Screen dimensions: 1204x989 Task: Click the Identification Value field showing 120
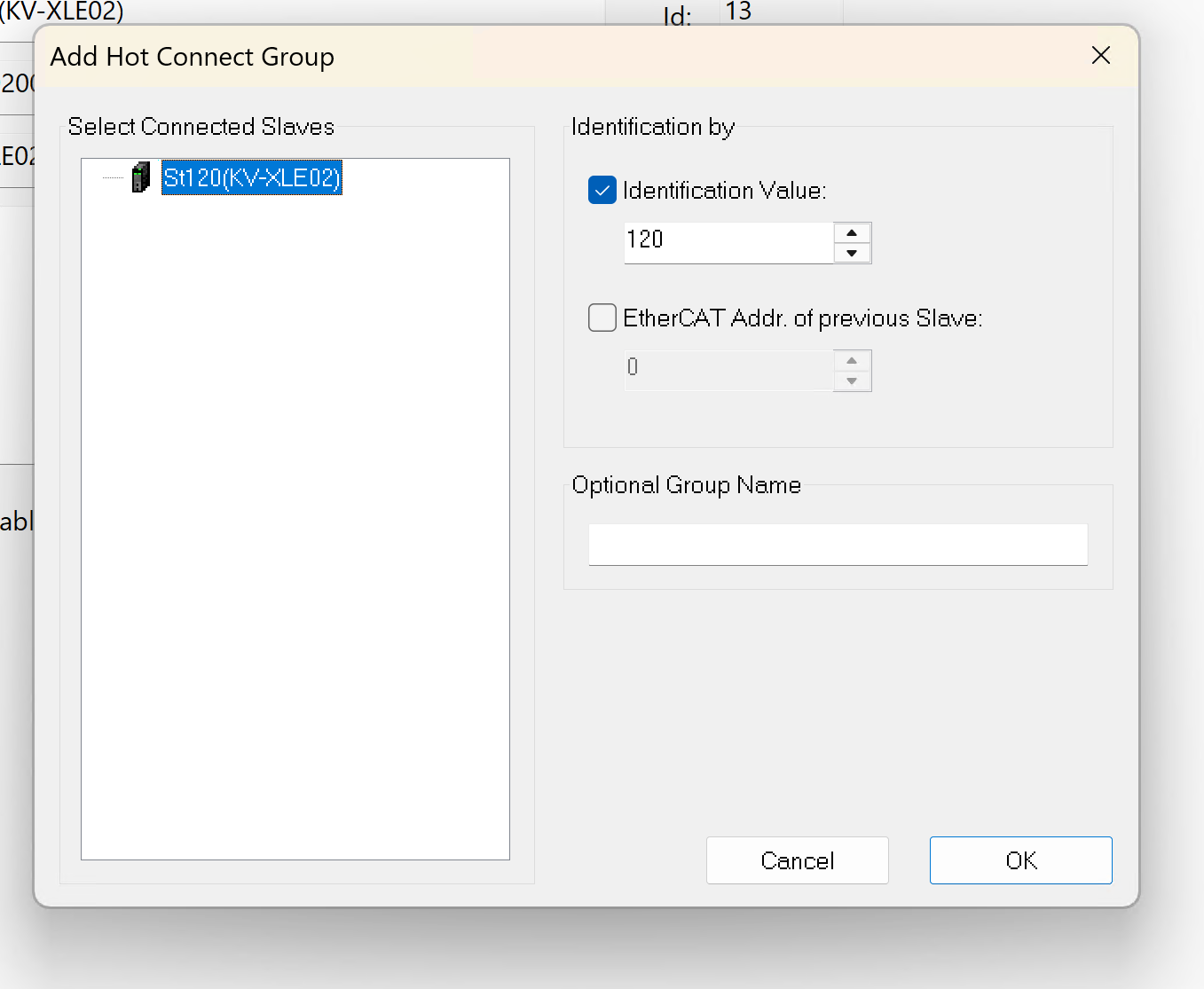click(728, 242)
